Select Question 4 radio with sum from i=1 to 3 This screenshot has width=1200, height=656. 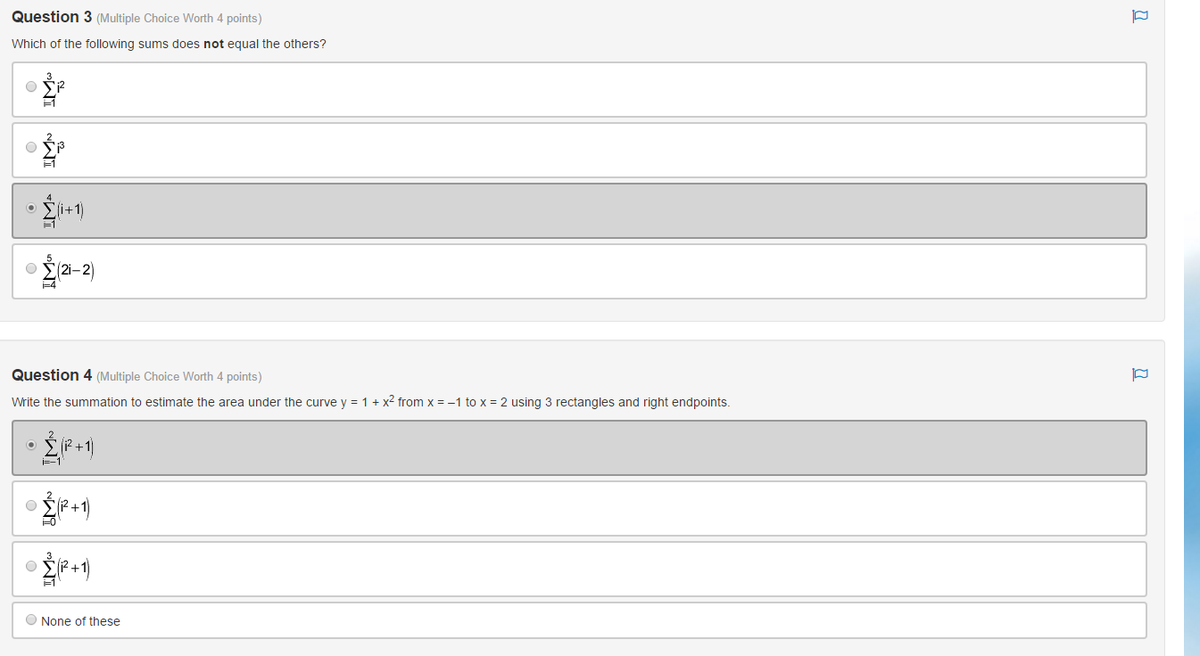click(x=32, y=567)
